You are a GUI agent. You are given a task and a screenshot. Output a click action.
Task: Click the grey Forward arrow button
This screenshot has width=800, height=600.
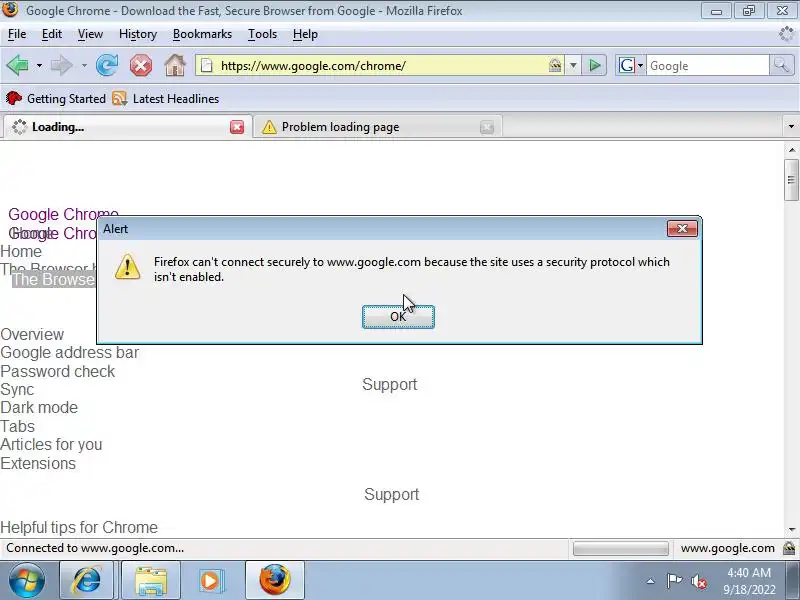pyautogui.click(x=62, y=65)
